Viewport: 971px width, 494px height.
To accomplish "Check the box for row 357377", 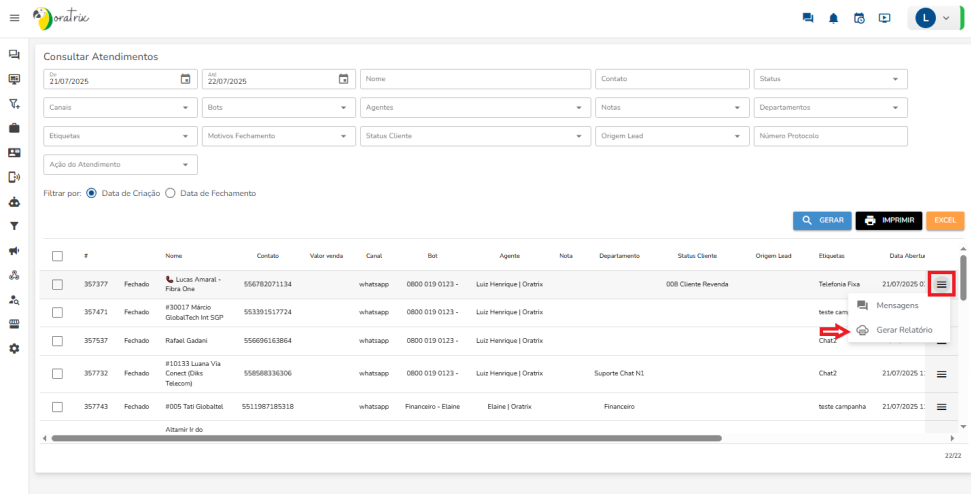I will [x=57, y=285].
